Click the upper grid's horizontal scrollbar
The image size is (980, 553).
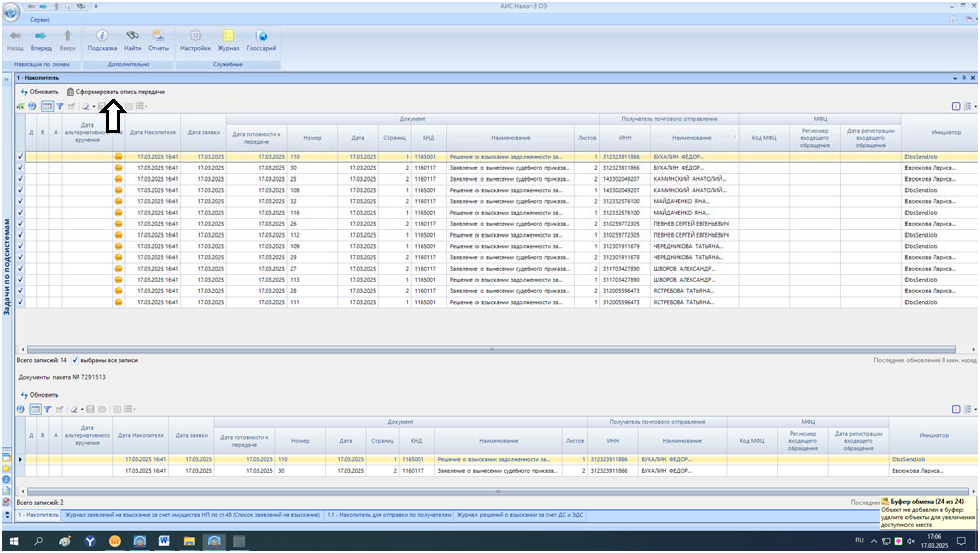490,349
